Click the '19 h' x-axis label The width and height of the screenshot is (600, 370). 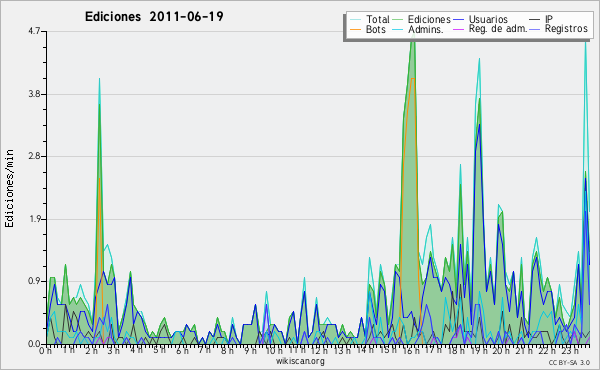point(479,350)
